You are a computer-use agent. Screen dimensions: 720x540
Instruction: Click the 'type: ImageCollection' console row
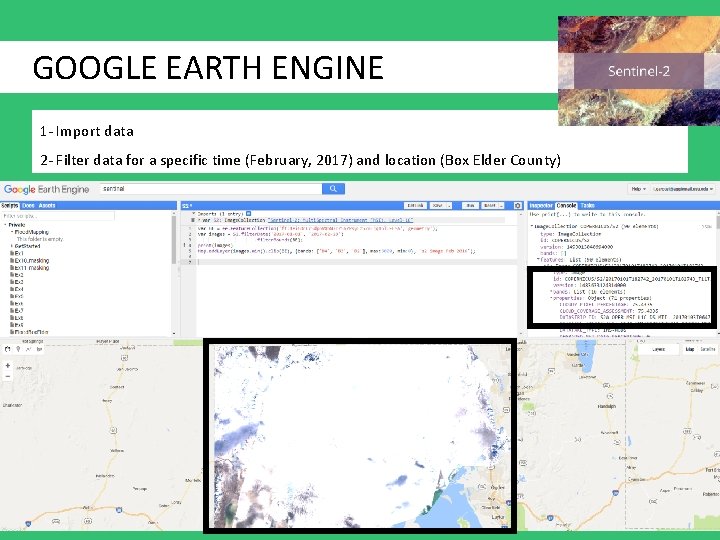point(571,234)
